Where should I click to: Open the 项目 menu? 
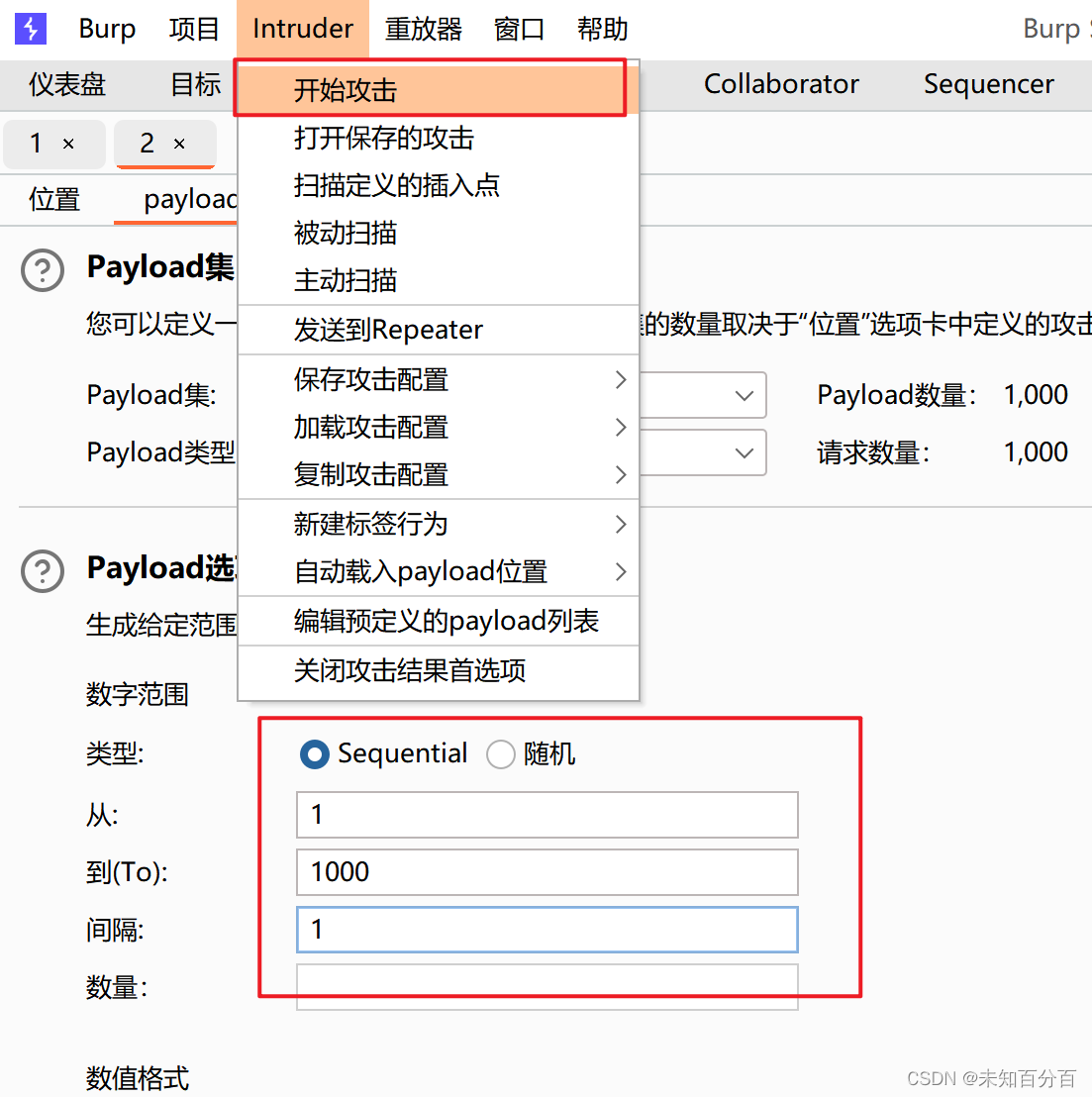pyautogui.click(x=194, y=29)
